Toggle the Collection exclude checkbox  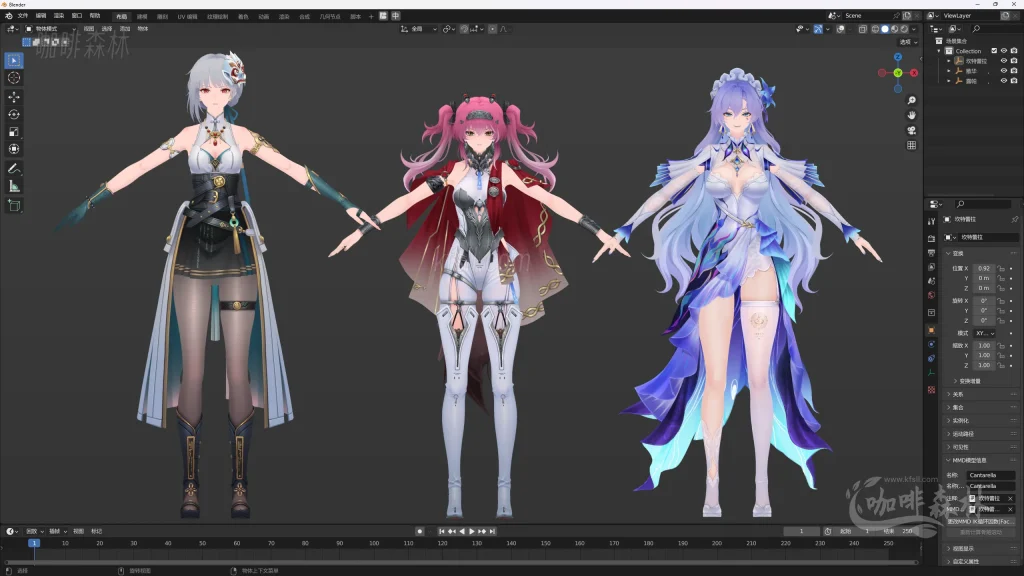click(994, 51)
